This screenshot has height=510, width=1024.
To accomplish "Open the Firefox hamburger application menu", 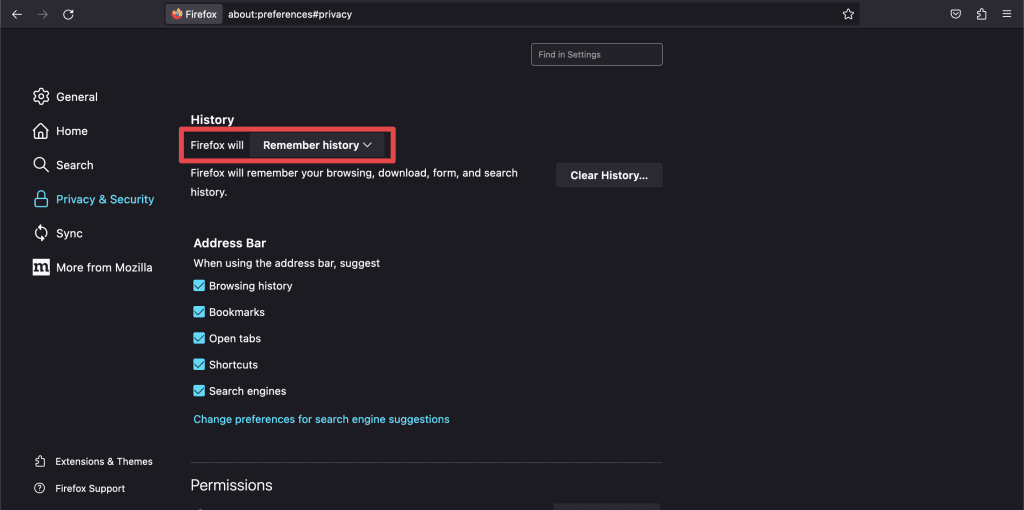I will pyautogui.click(x=1006, y=15).
